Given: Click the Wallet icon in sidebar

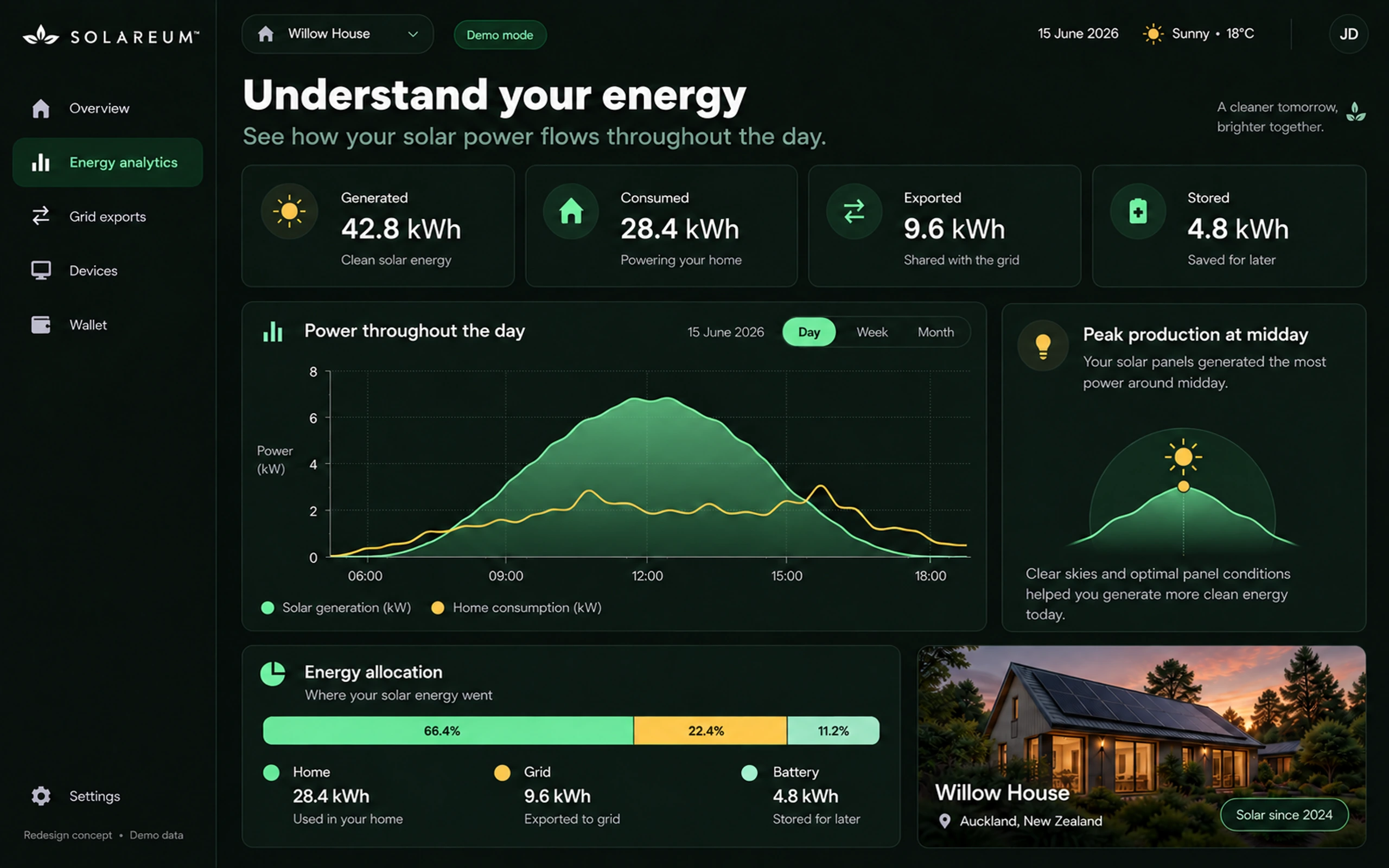Looking at the screenshot, I should 41,325.
